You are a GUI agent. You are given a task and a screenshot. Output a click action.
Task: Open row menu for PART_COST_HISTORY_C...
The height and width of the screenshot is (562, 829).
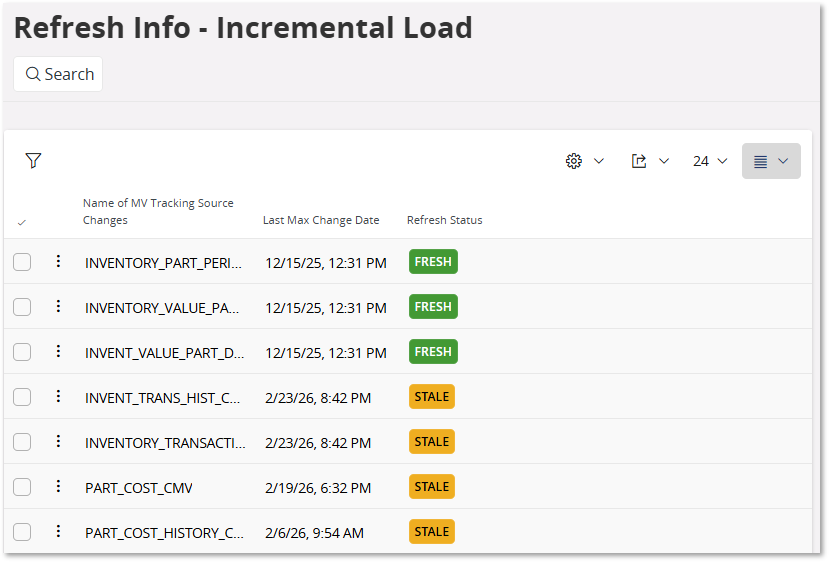pos(58,530)
